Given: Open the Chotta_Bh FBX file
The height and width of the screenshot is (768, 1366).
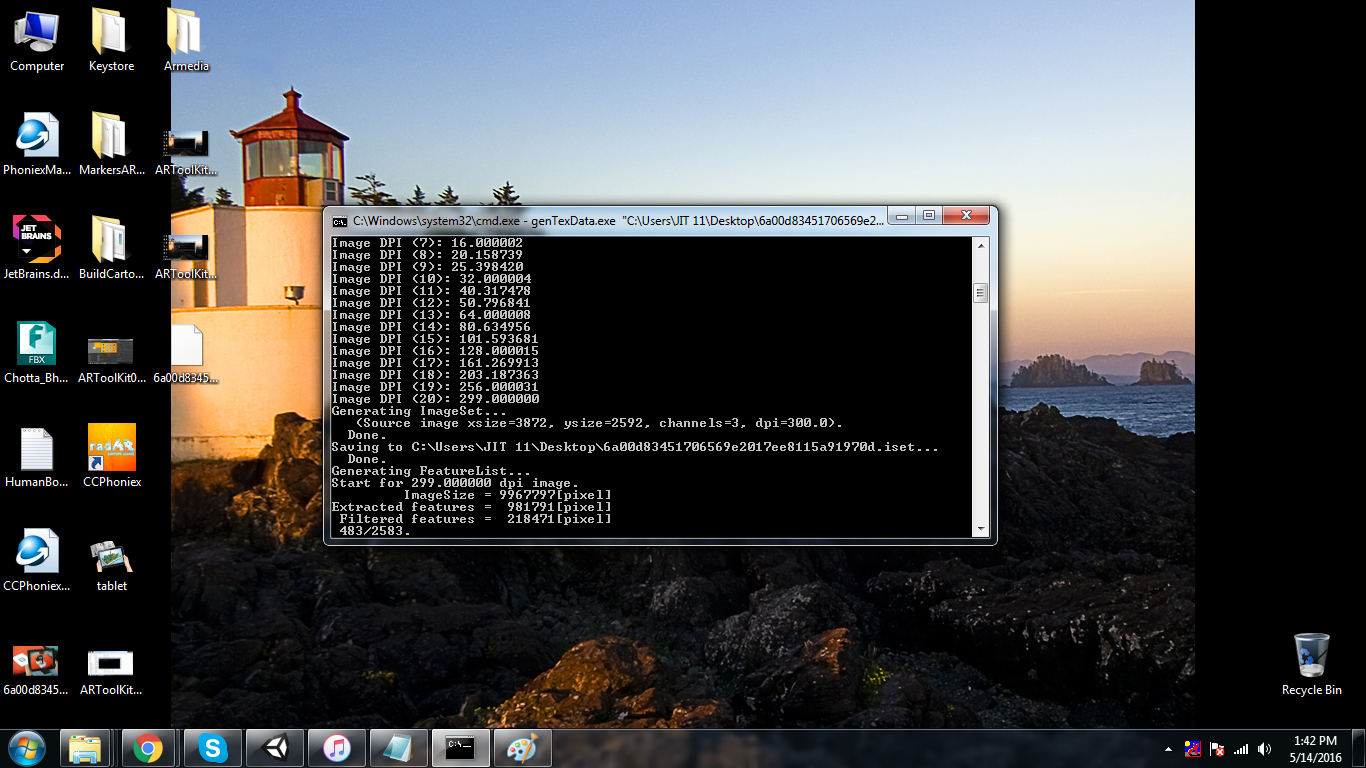Looking at the screenshot, I should click(37, 345).
